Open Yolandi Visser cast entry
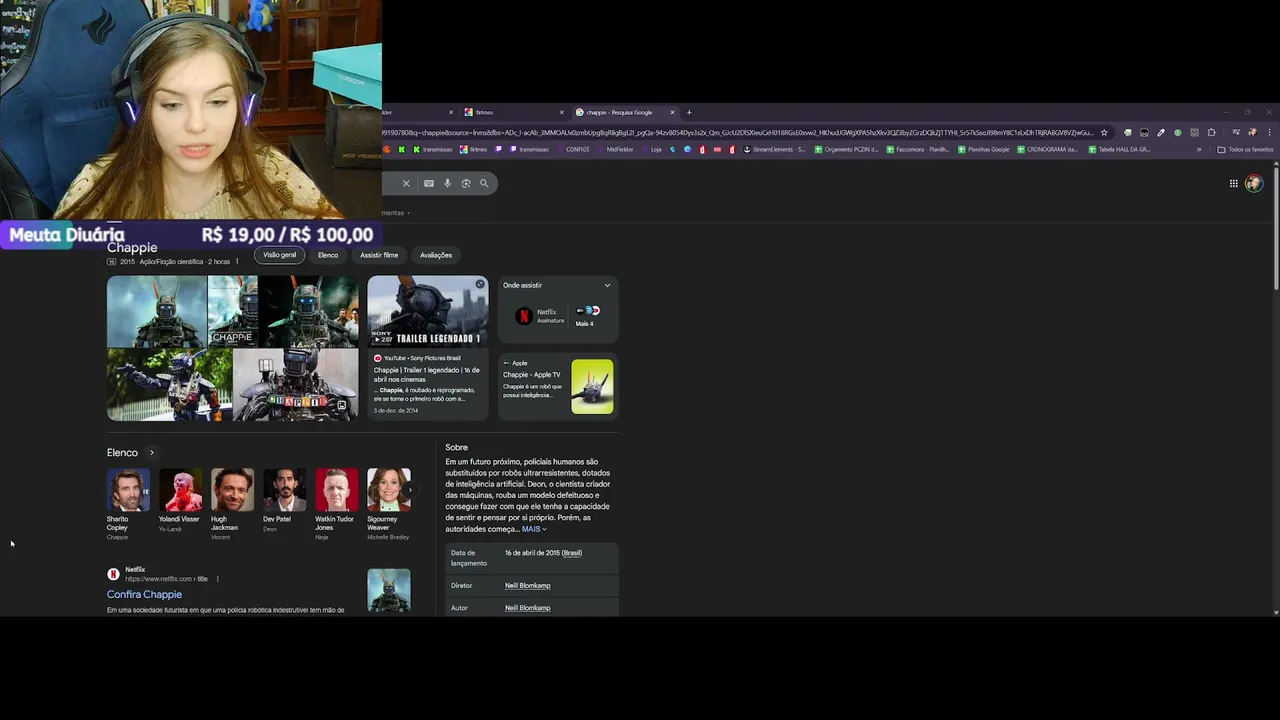Viewport: 1280px width, 720px height. click(180, 500)
